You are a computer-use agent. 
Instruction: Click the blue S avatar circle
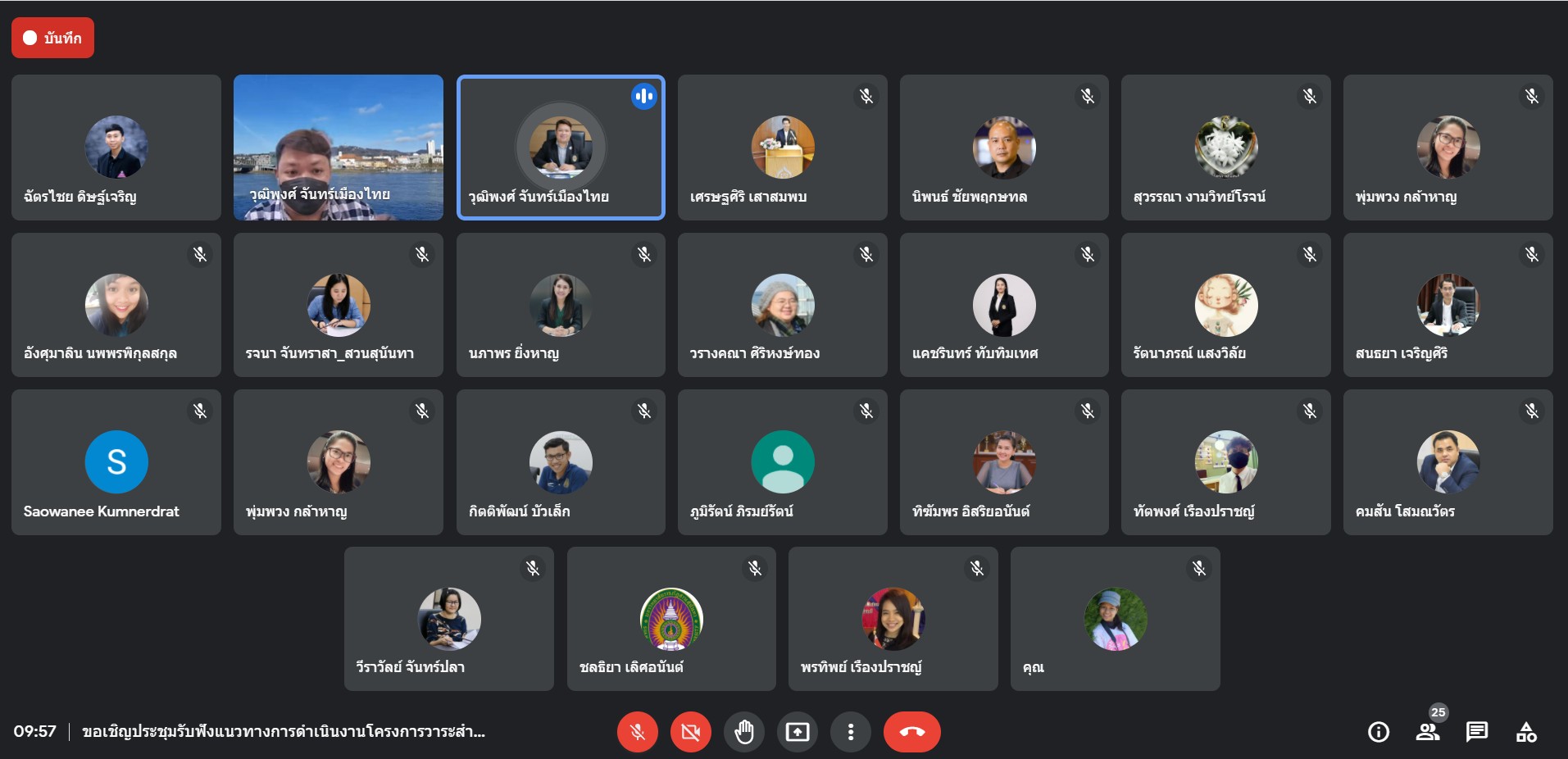coord(116,462)
